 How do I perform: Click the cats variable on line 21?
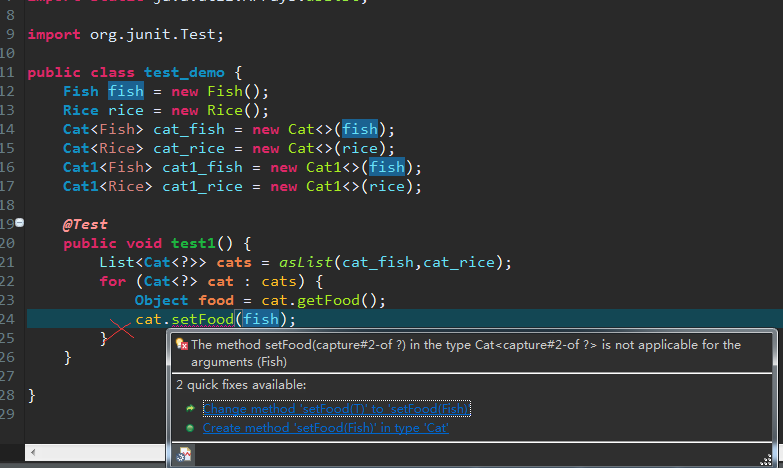(234, 262)
